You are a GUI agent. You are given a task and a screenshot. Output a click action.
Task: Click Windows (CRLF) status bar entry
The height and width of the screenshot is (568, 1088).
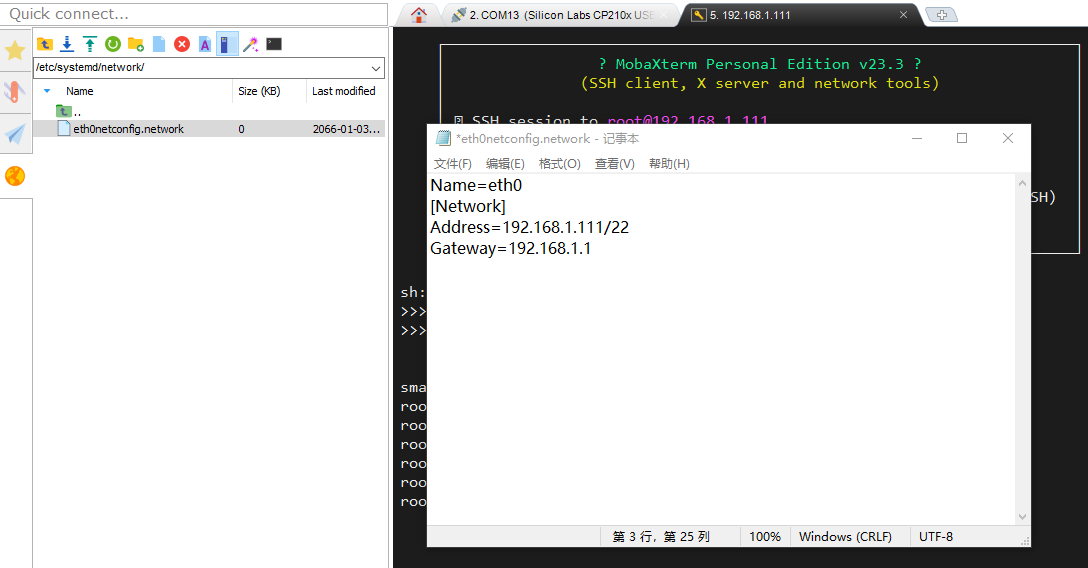845,537
